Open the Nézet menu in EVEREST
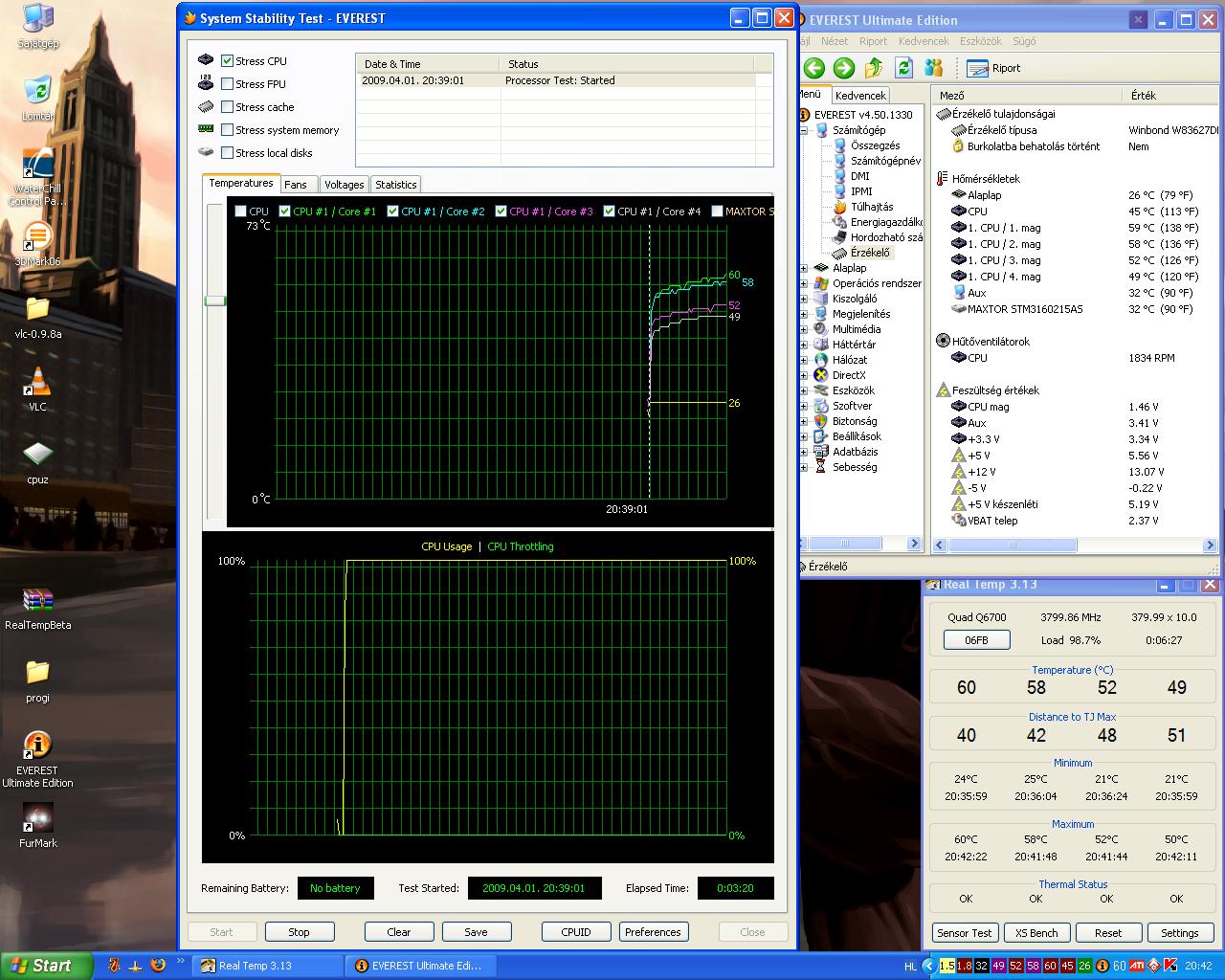The height and width of the screenshot is (980, 1225). click(x=835, y=41)
